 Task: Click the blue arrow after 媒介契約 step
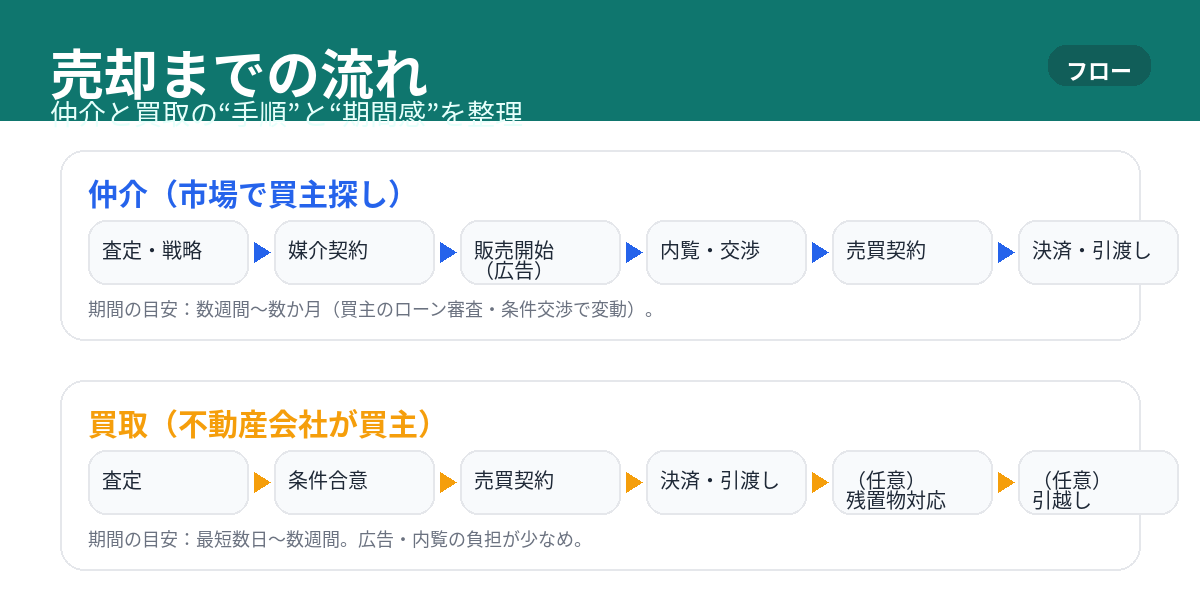click(448, 253)
